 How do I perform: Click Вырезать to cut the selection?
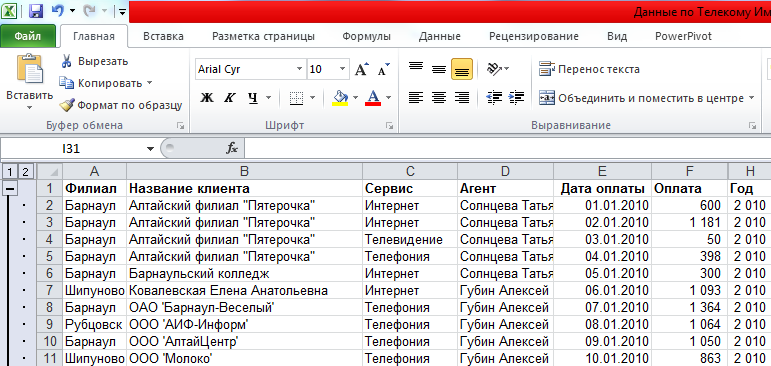94,61
